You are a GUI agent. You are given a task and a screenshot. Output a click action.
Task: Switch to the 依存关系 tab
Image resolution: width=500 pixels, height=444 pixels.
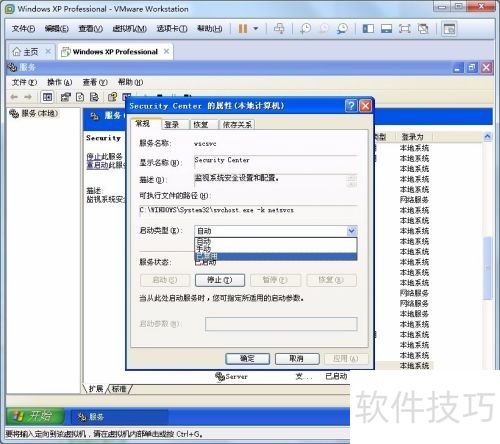coord(237,124)
